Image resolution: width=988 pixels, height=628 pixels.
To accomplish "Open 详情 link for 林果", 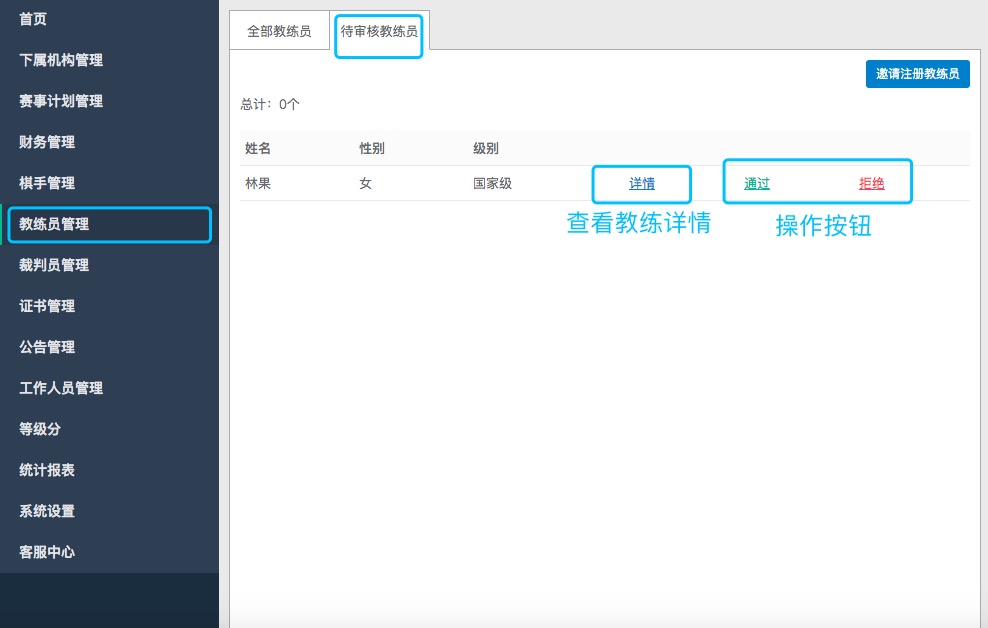I will (x=642, y=183).
